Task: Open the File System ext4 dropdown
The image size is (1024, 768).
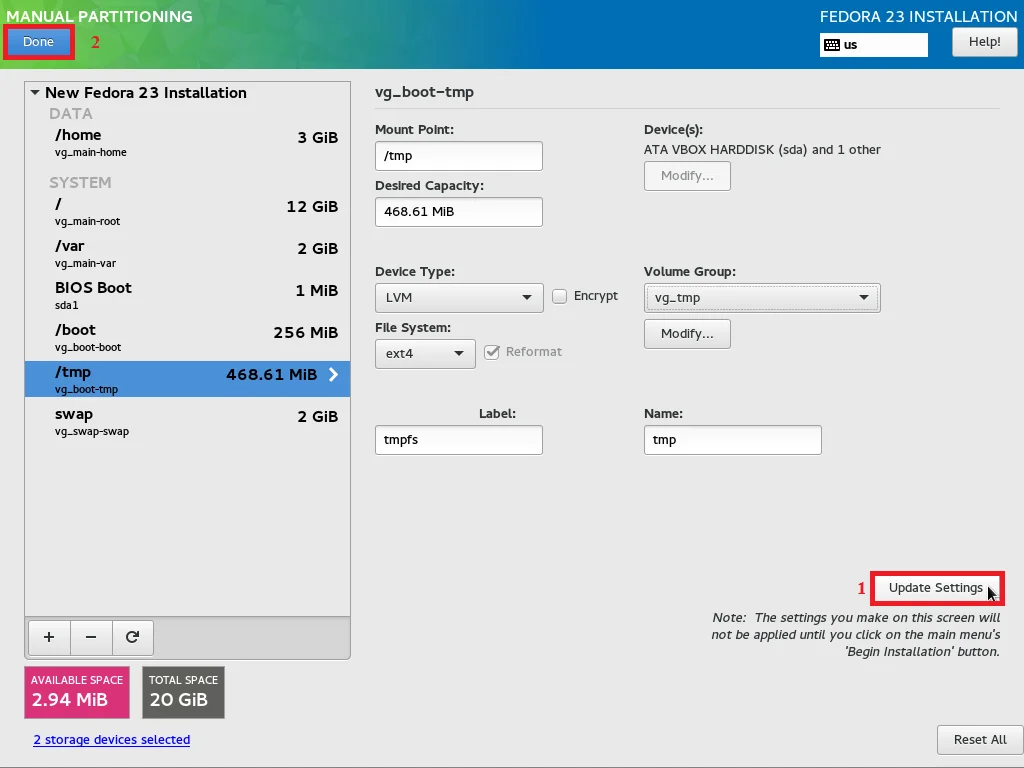Action: tap(425, 354)
